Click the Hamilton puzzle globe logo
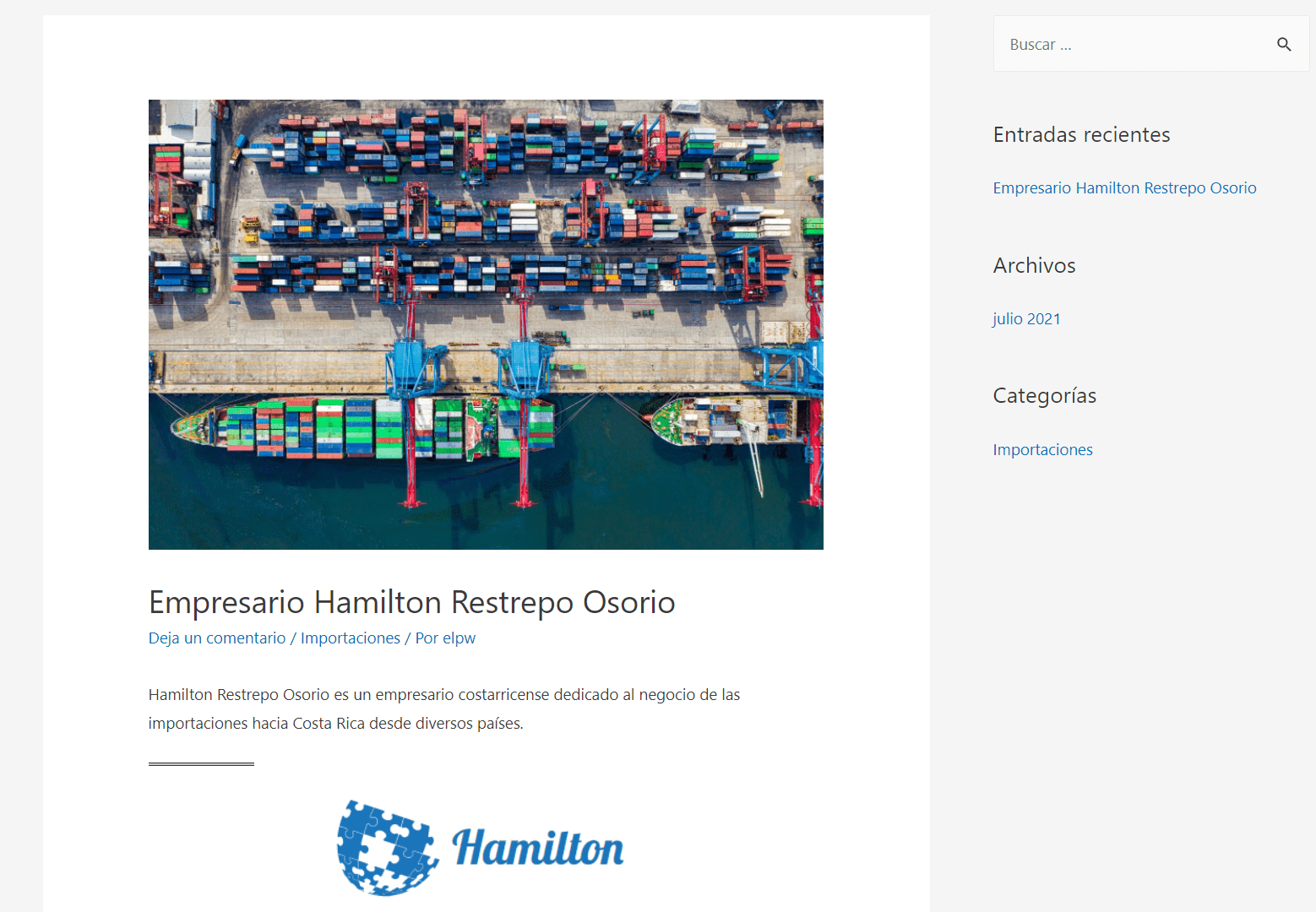 tap(385, 847)
